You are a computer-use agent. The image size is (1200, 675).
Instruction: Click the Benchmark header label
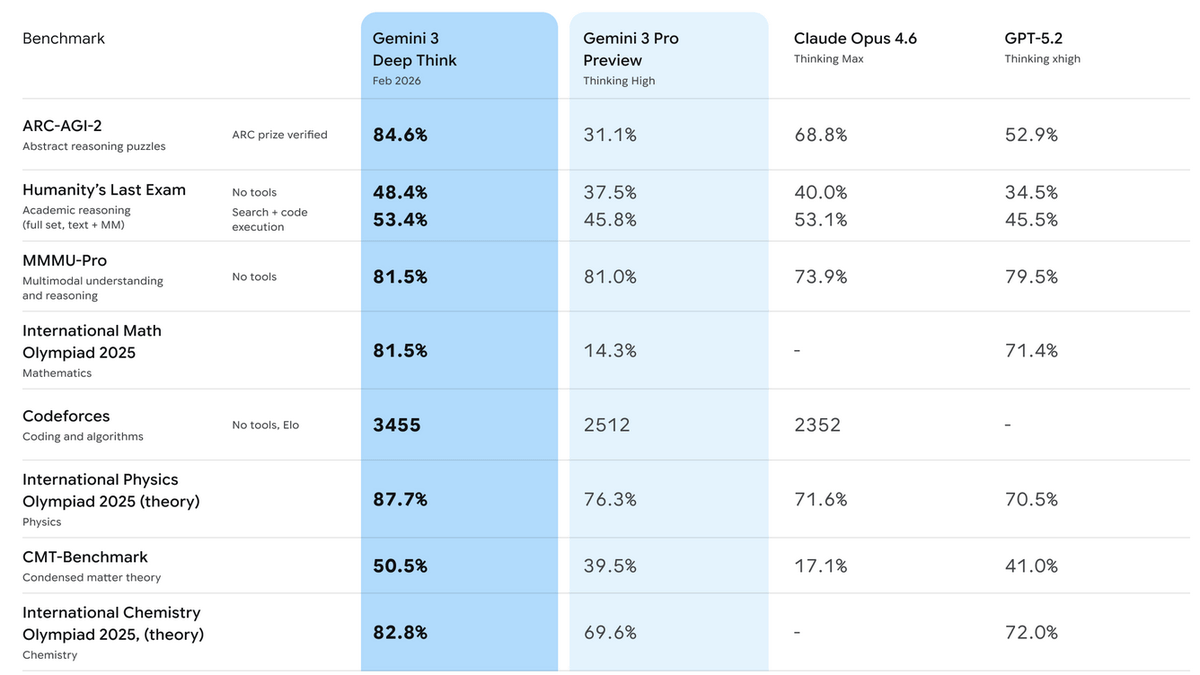pos(63,39)
